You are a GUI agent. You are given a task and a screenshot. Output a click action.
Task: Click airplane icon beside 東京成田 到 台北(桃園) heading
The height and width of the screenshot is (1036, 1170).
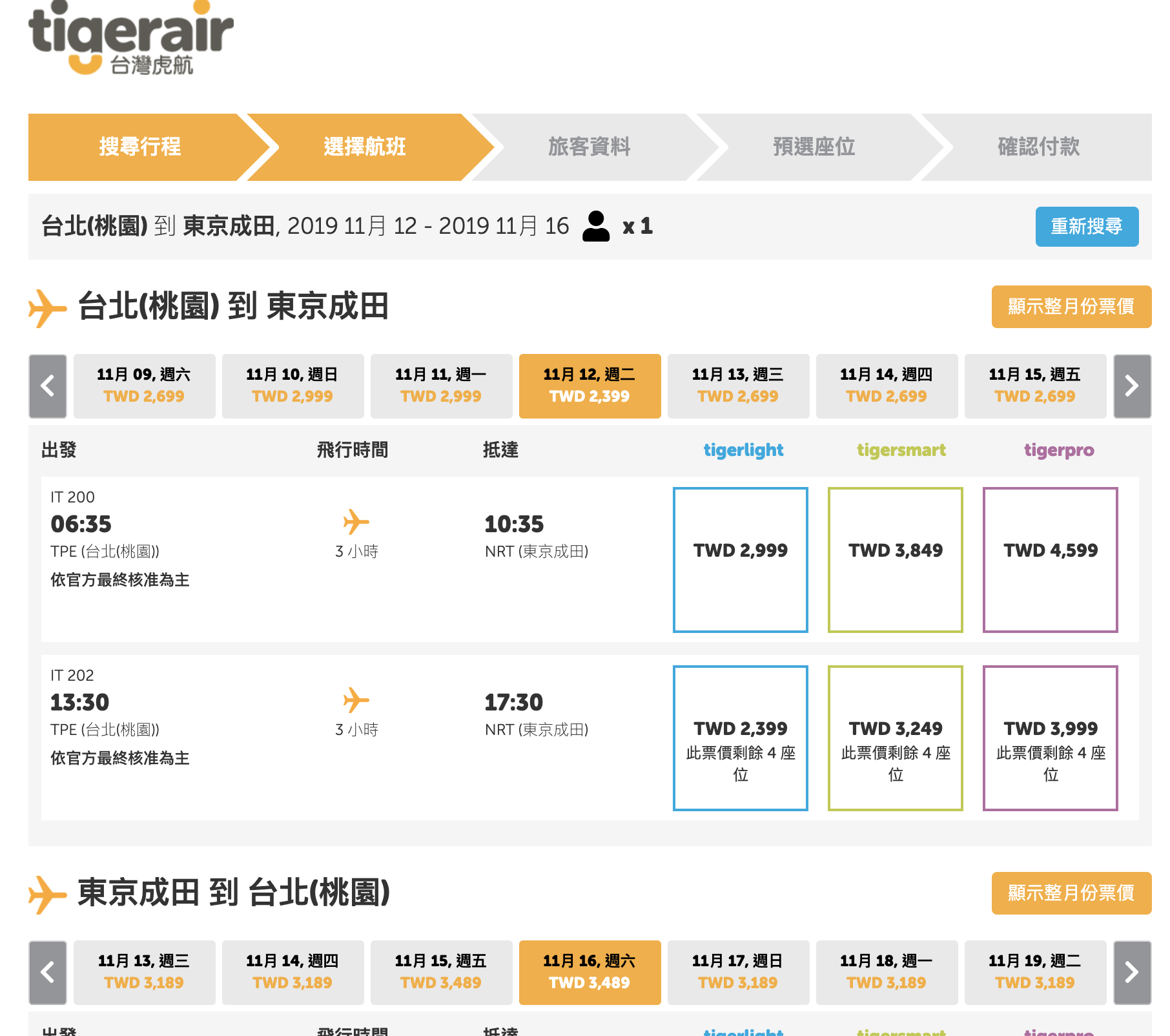click(48, 895)
